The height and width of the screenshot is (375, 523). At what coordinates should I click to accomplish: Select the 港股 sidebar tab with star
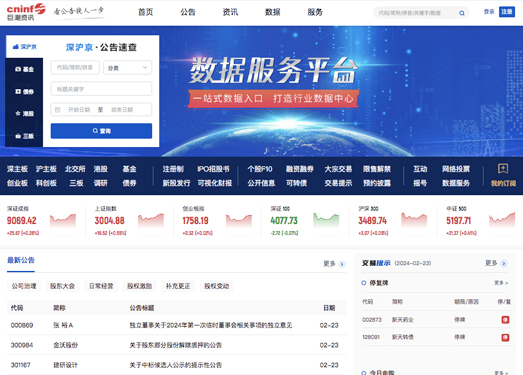tap(24, 113)
